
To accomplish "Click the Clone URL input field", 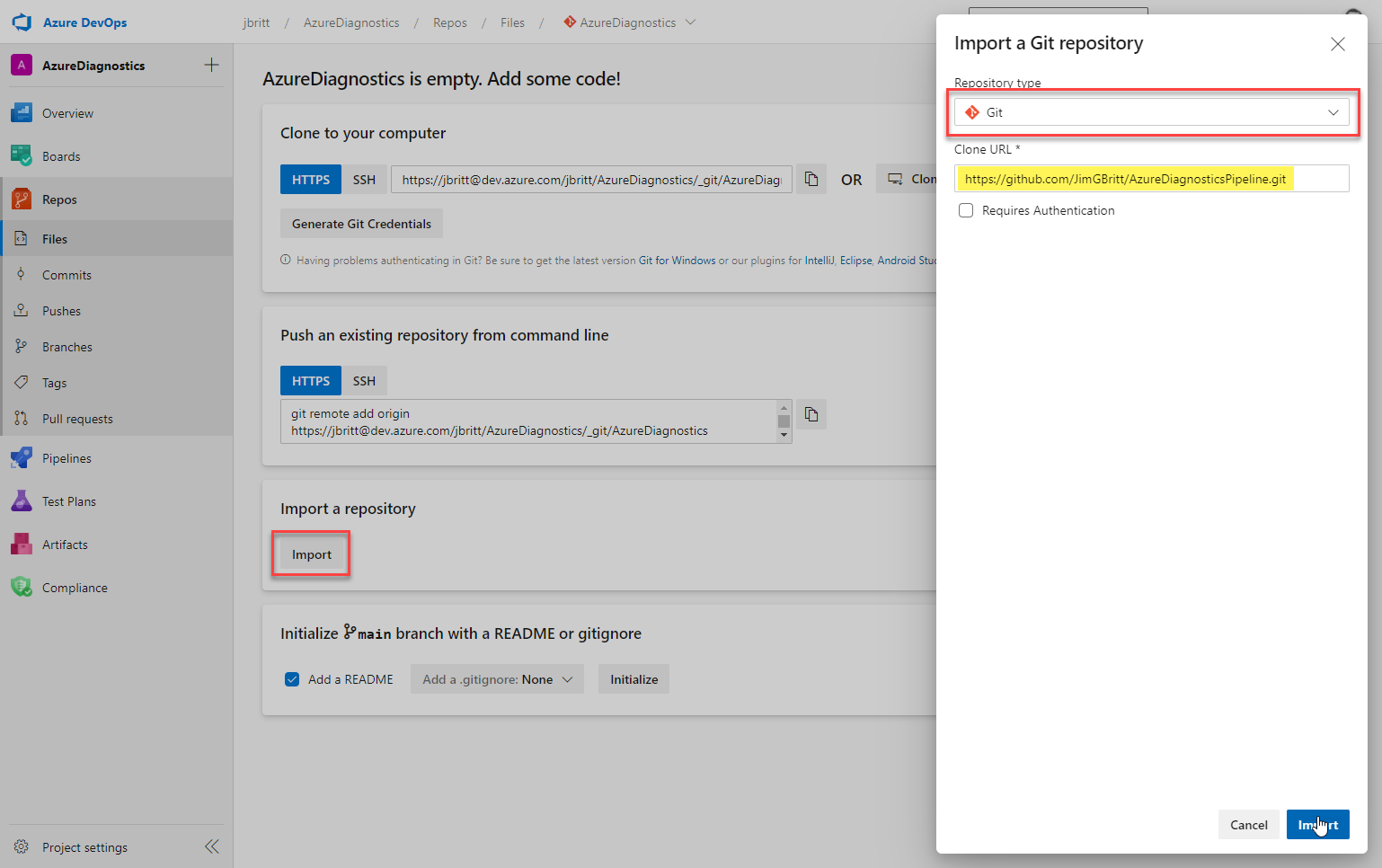I will (1152, 179).
